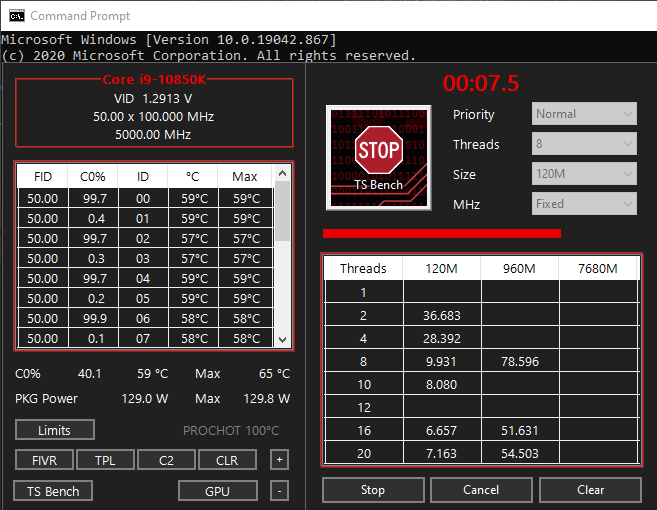Click the 65 °C max temperature value

pos(275,373)
